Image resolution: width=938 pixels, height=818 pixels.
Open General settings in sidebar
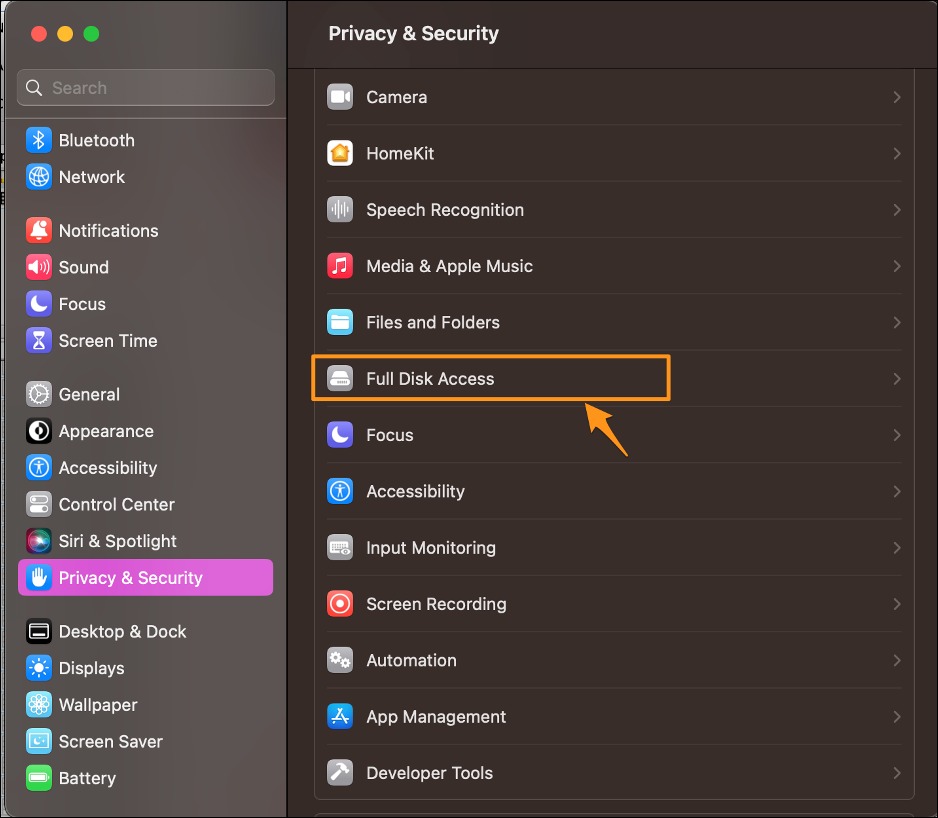pos(89,394)
